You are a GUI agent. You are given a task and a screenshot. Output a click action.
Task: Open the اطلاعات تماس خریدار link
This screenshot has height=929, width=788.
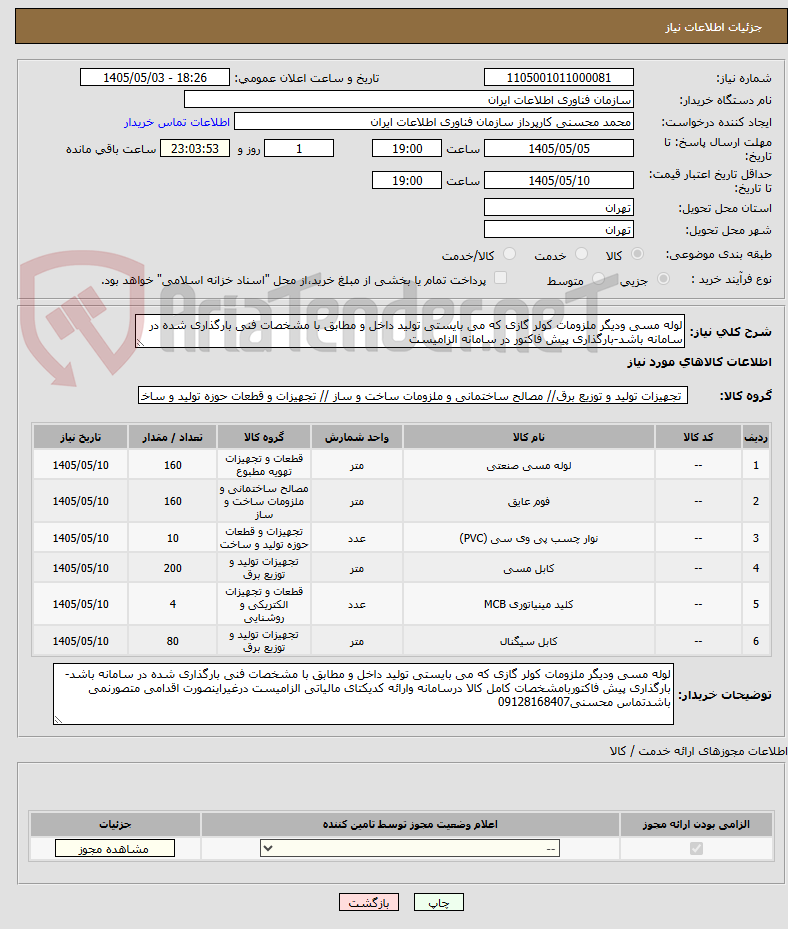tap(177, 122)
